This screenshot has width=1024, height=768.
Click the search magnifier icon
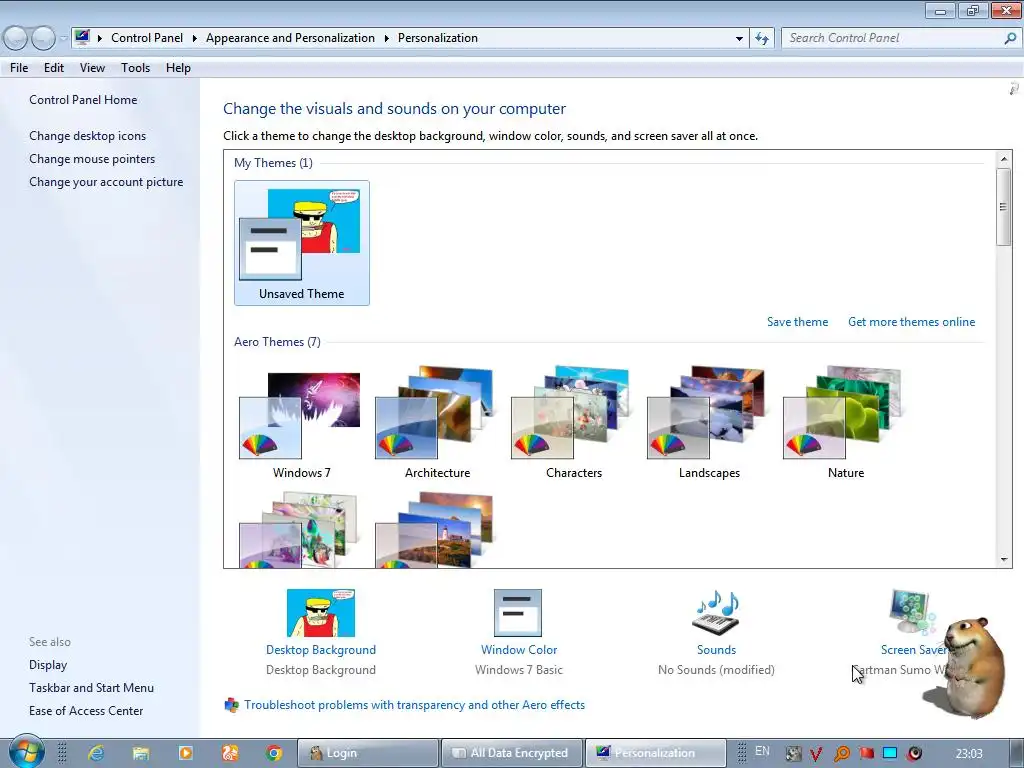[1010, 39]
